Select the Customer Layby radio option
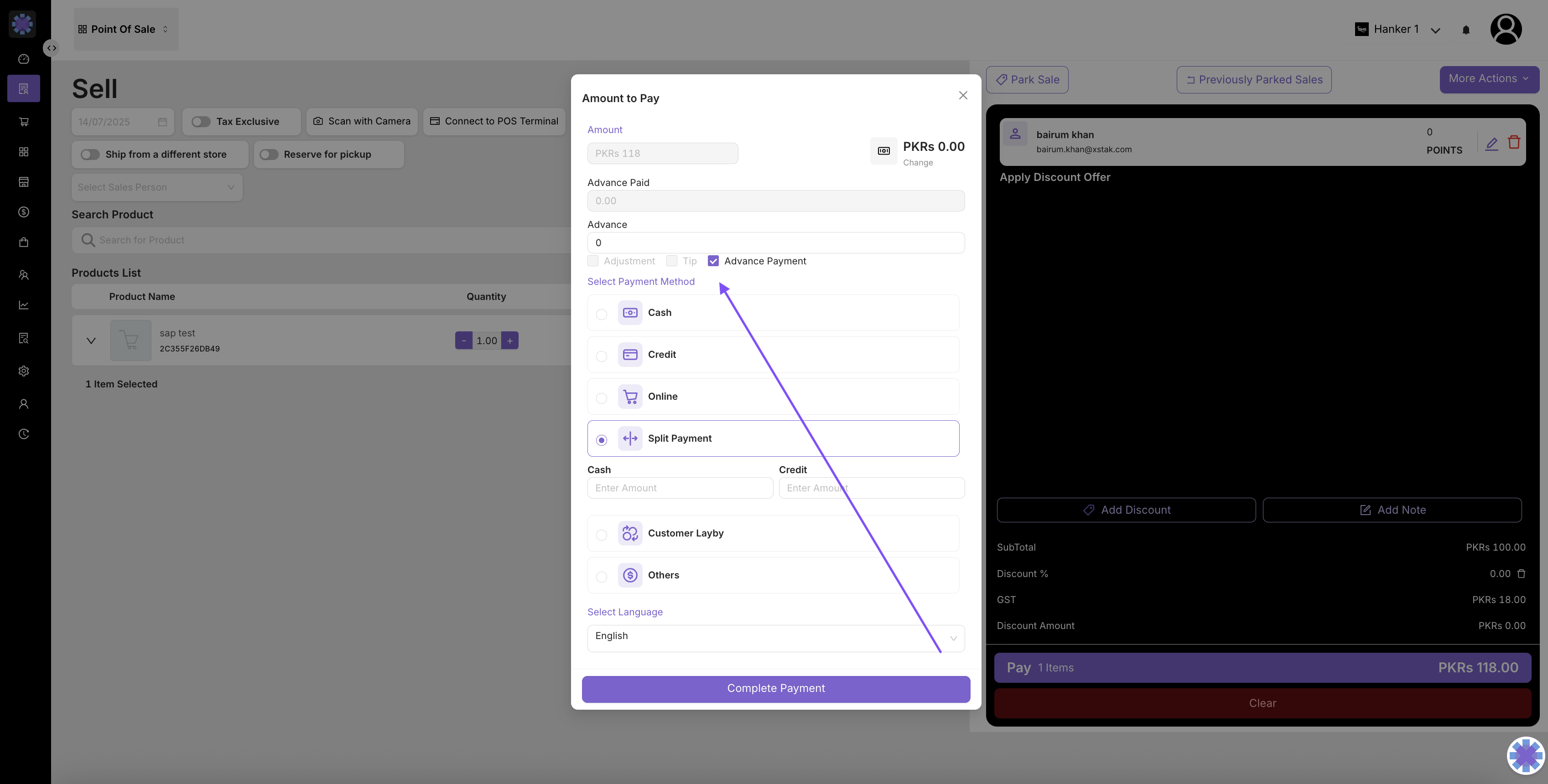Image resolution: width=1548 pixels, height=784 pixels. tap(602, 534)
